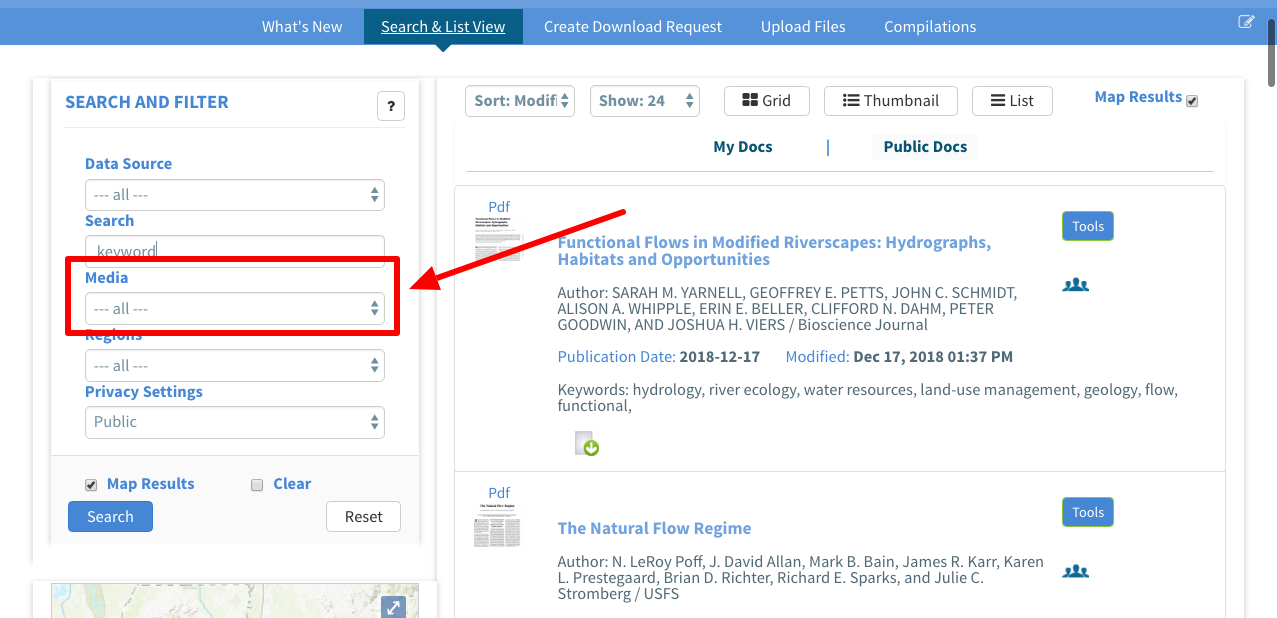The height and width of the screenshot is (618, 1277).
Task: Open the Privacy Settings dropdown
Action: (234, 422)
